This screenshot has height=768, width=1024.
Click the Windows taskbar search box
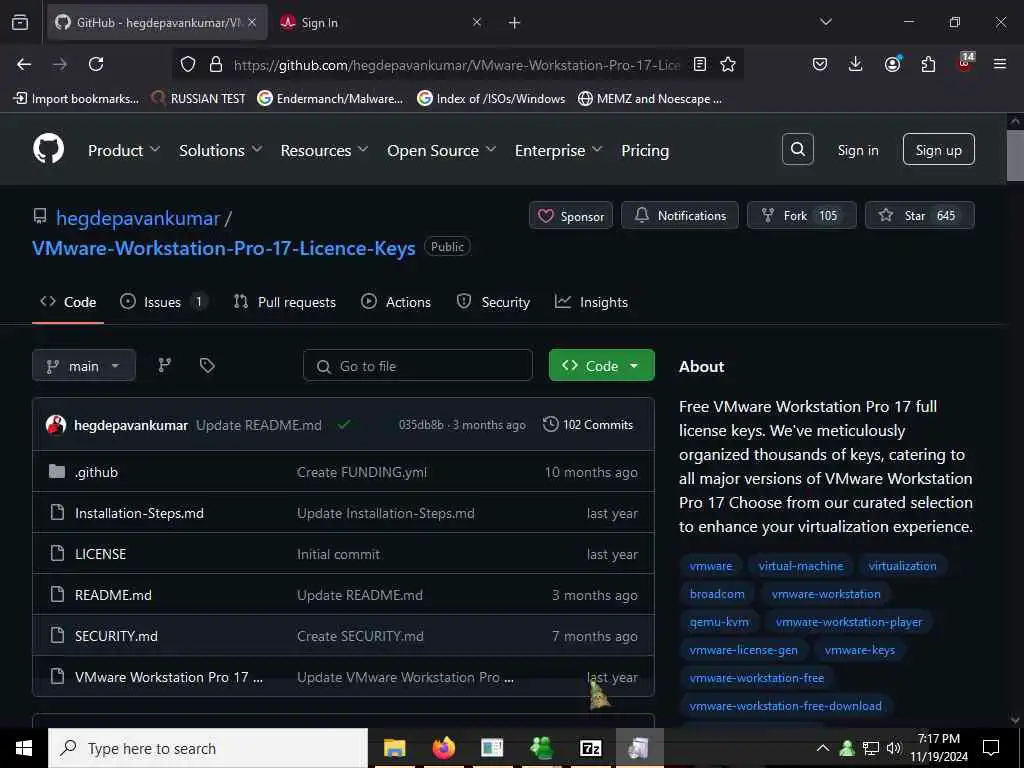point(208,748)
